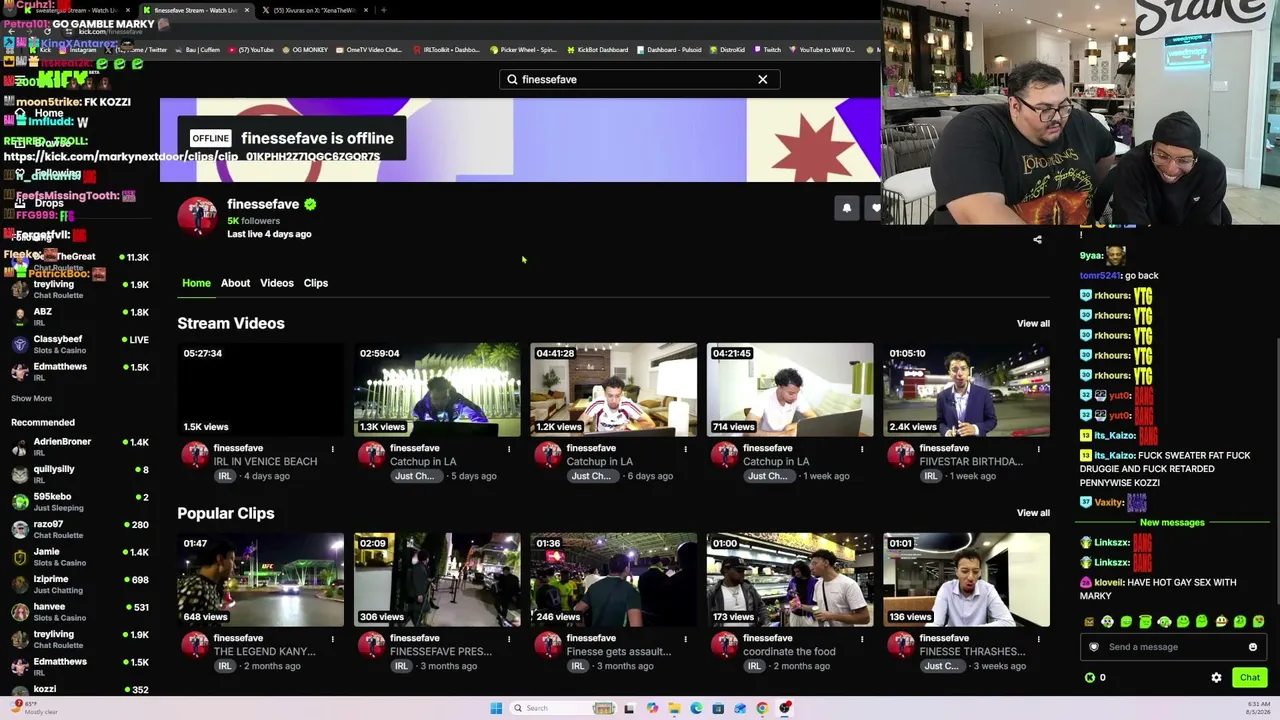This screenshot has width=1280, height=720.
Task: Click the search magnifier icon
Action: (x=512, y=79)
